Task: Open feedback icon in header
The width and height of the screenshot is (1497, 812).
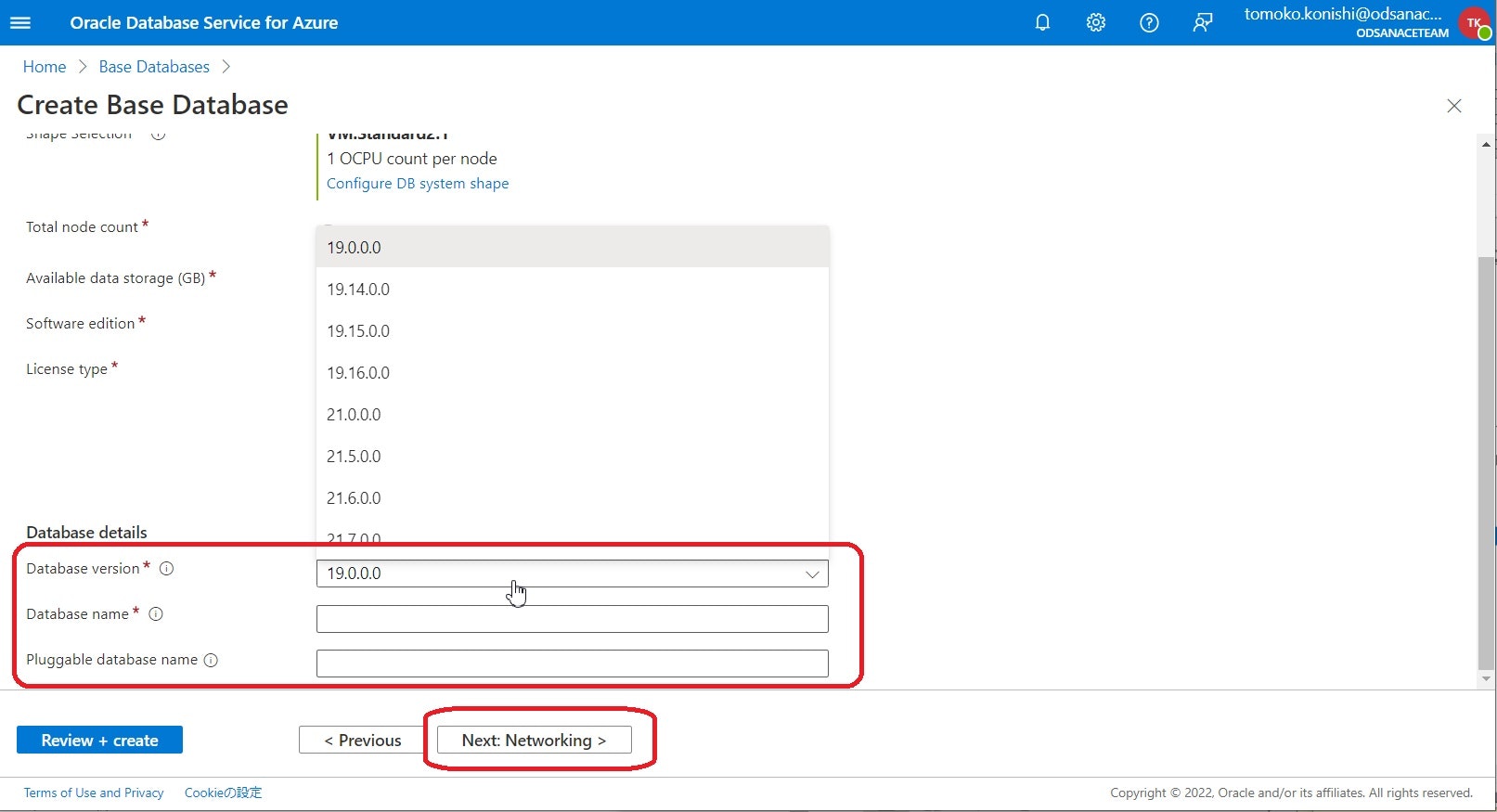Action: pyautogui.click(x=1203, y=23)
